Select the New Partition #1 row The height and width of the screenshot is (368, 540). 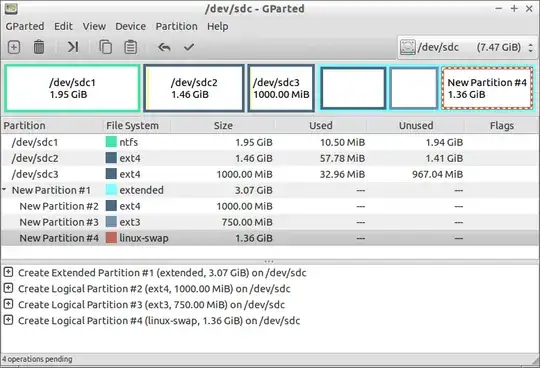(270, 190)
